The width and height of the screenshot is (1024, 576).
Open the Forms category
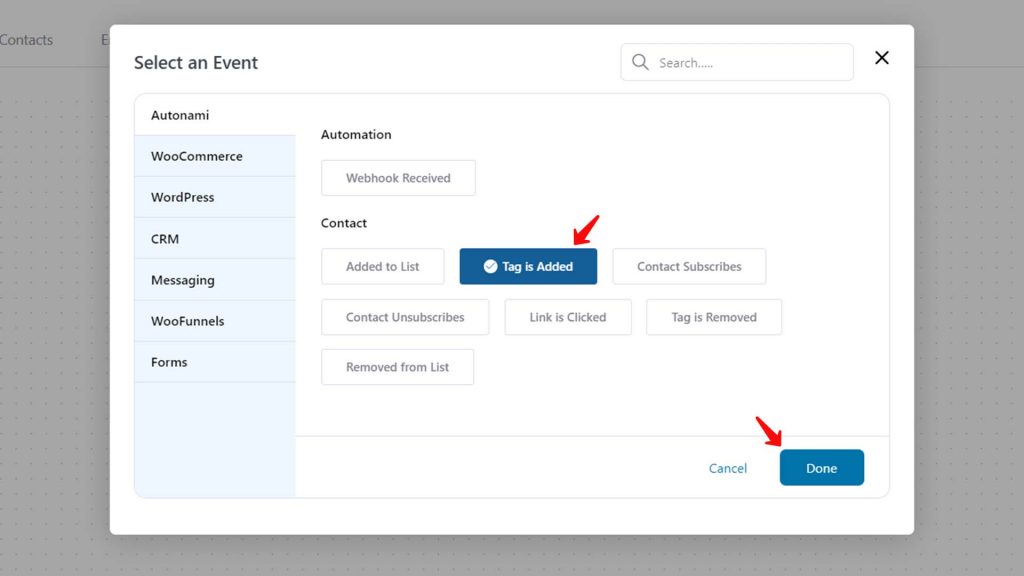point(215,362)
